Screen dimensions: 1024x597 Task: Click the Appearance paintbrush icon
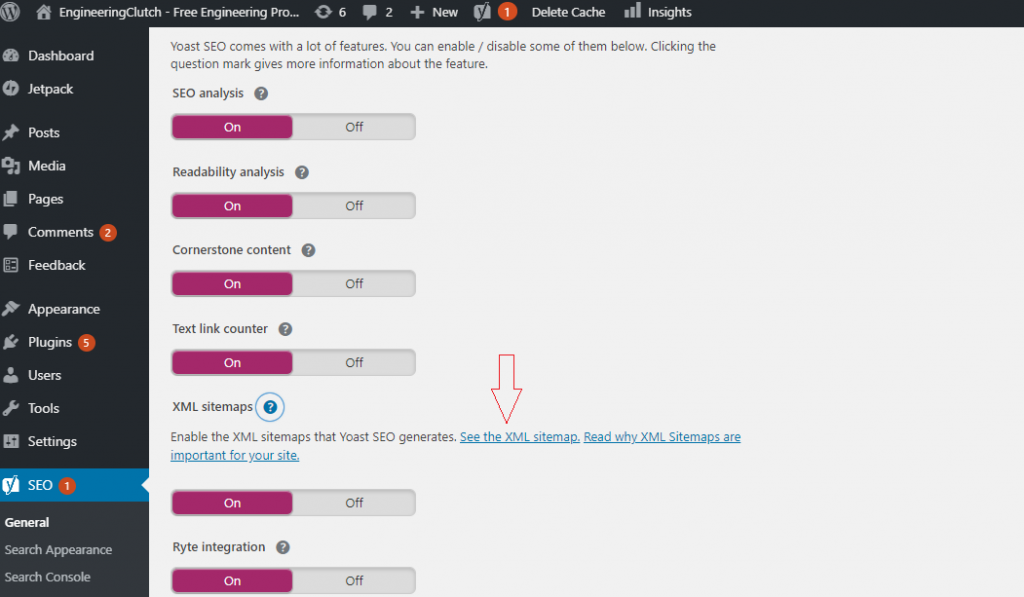pos(10,309)
